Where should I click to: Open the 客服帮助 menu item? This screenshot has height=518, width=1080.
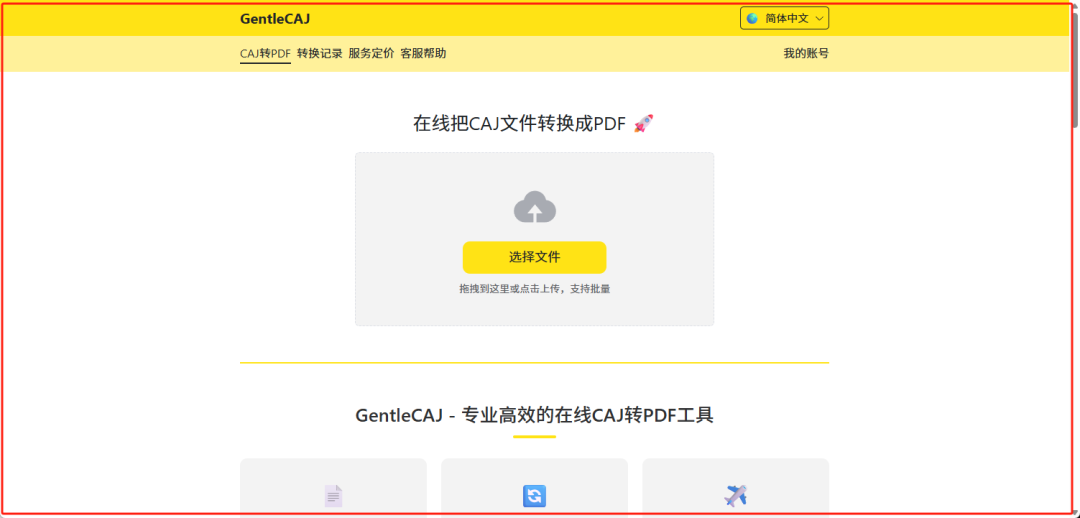423,53
